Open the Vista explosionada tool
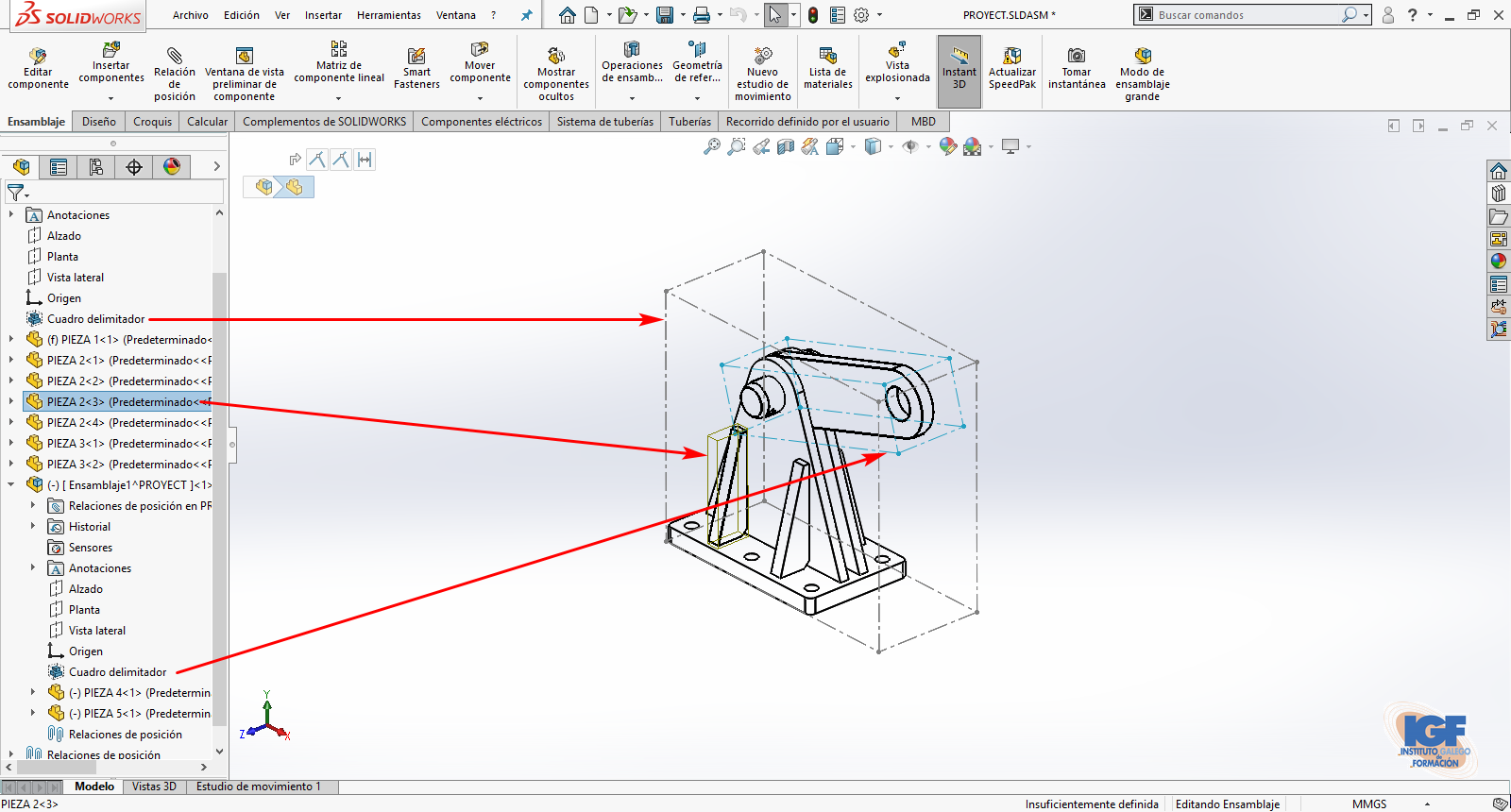 click(x=897, y=51)
